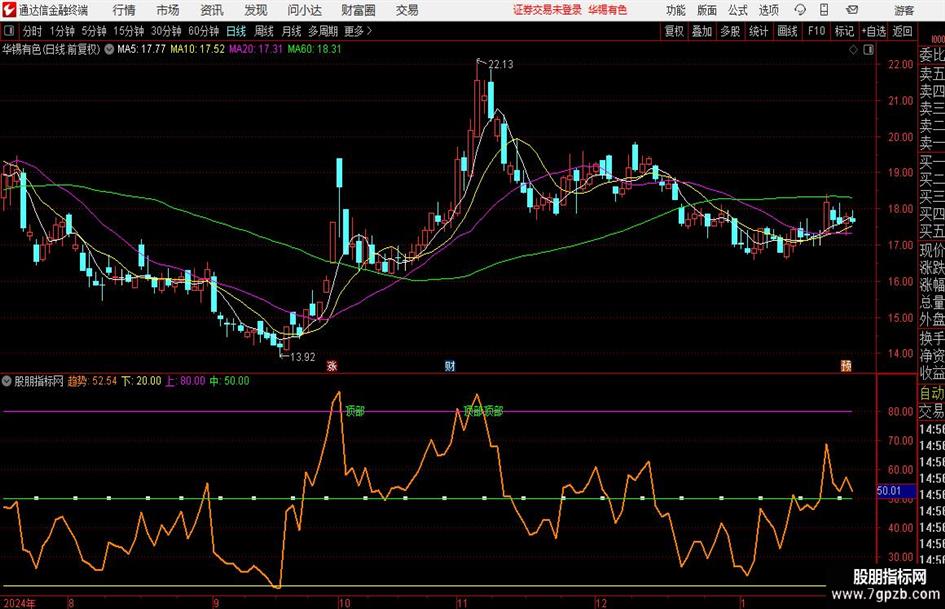The image size is (945, 609).
Task: Open F10 company info
Action: tap(816, 31)
